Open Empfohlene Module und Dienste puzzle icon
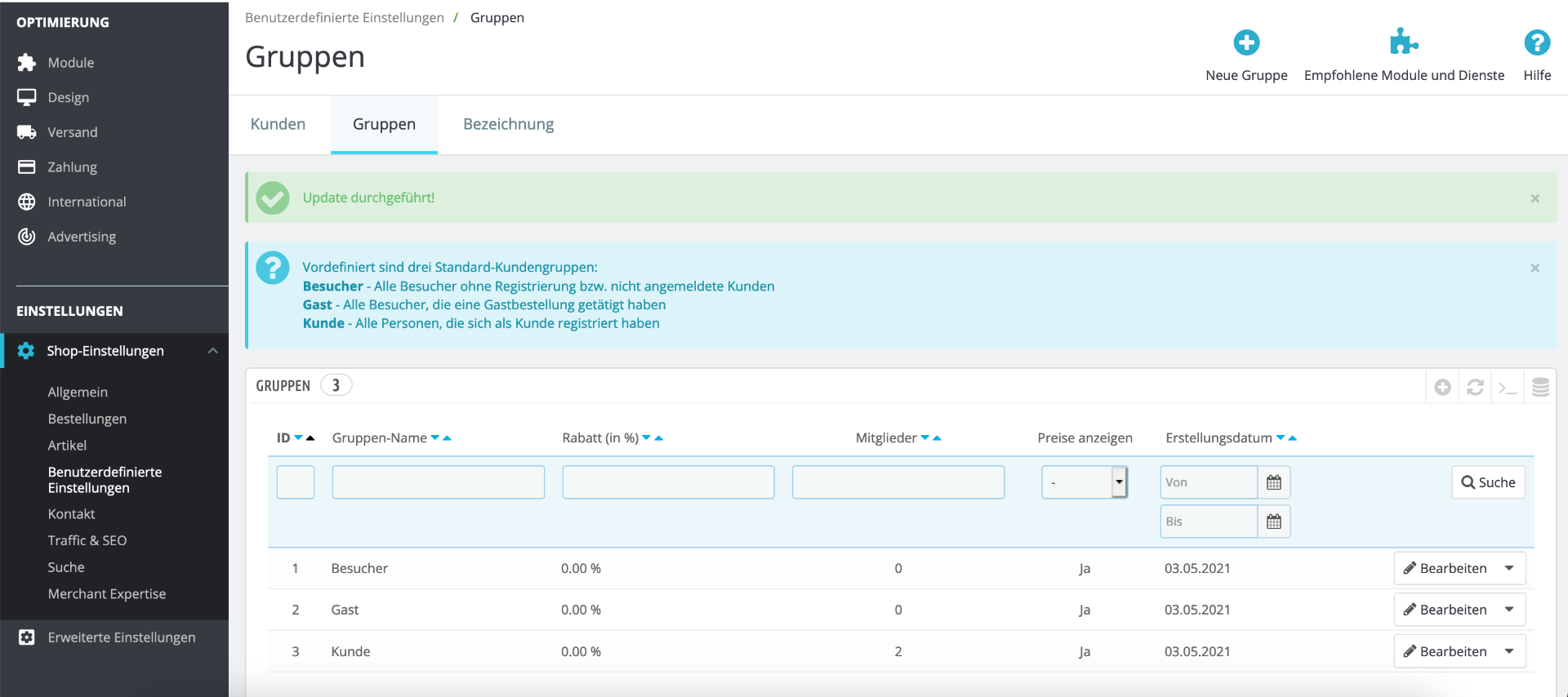The image size is (1568, 697). (x=1404, y=42)
